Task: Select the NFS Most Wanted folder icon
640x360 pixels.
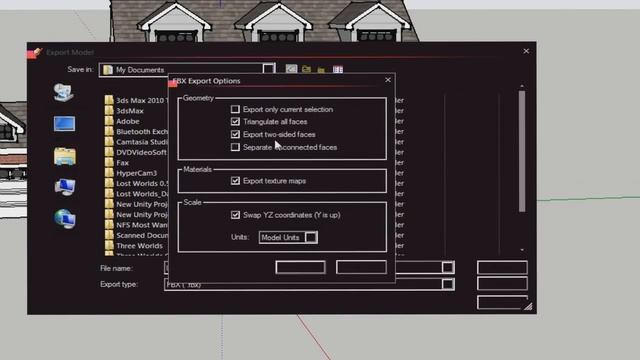Action: point(109,225)
